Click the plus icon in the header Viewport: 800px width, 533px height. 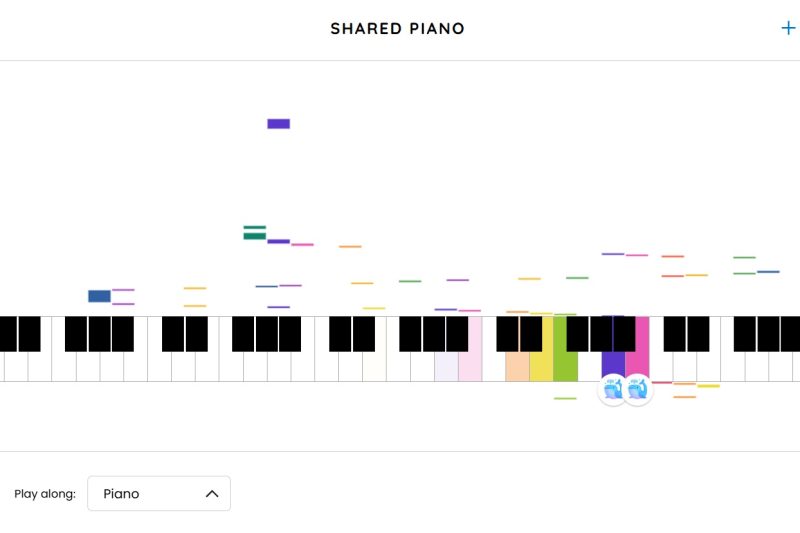click(788, 28)
